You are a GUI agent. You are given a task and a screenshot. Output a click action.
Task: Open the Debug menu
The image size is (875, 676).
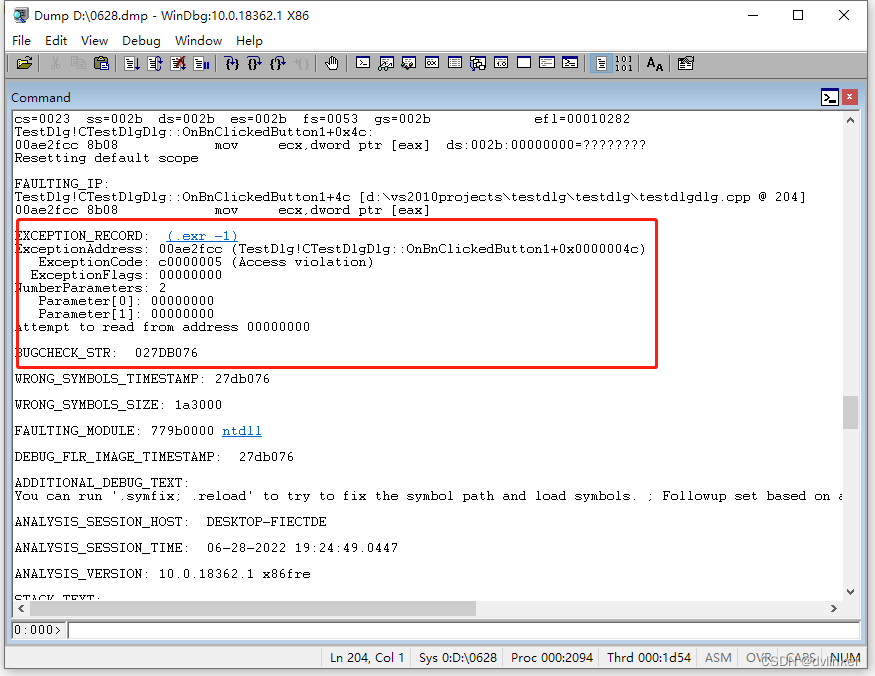tap(141, 41)
